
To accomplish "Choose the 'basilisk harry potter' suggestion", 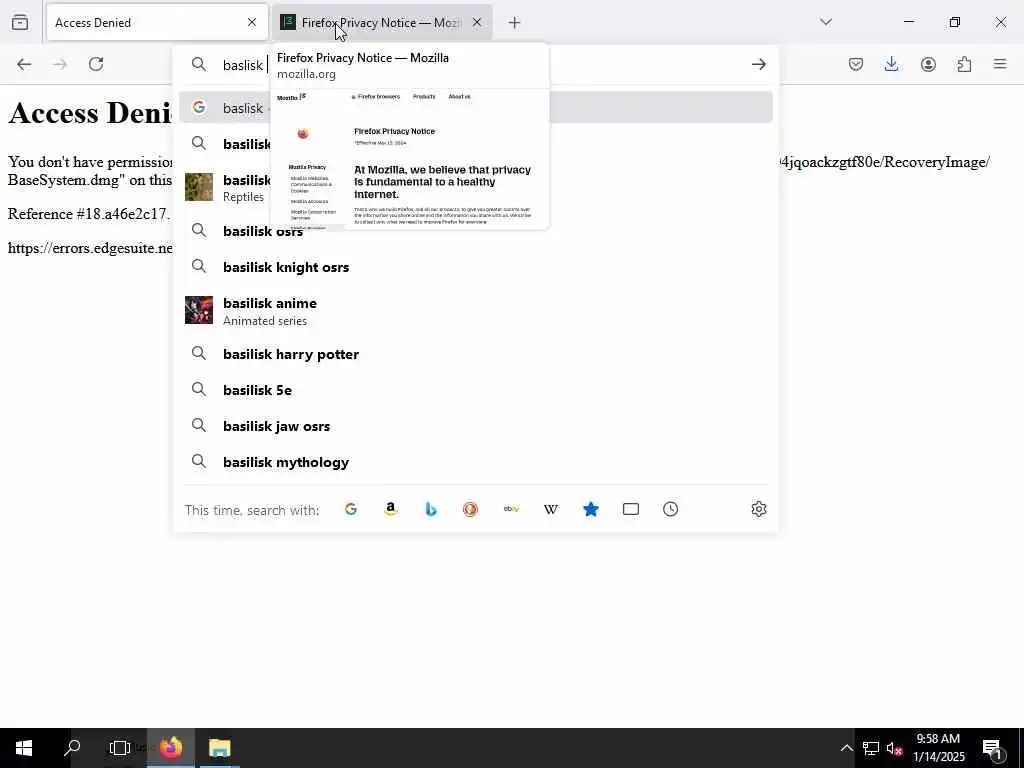I will point(475,354).
